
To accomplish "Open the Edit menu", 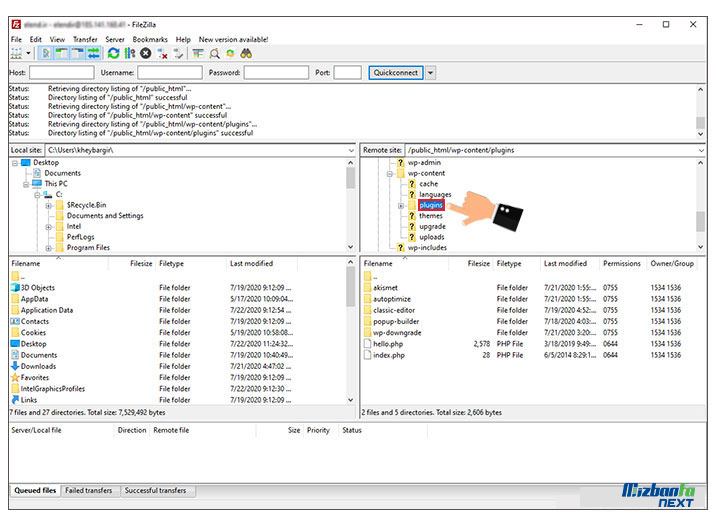I will [36, 40].
